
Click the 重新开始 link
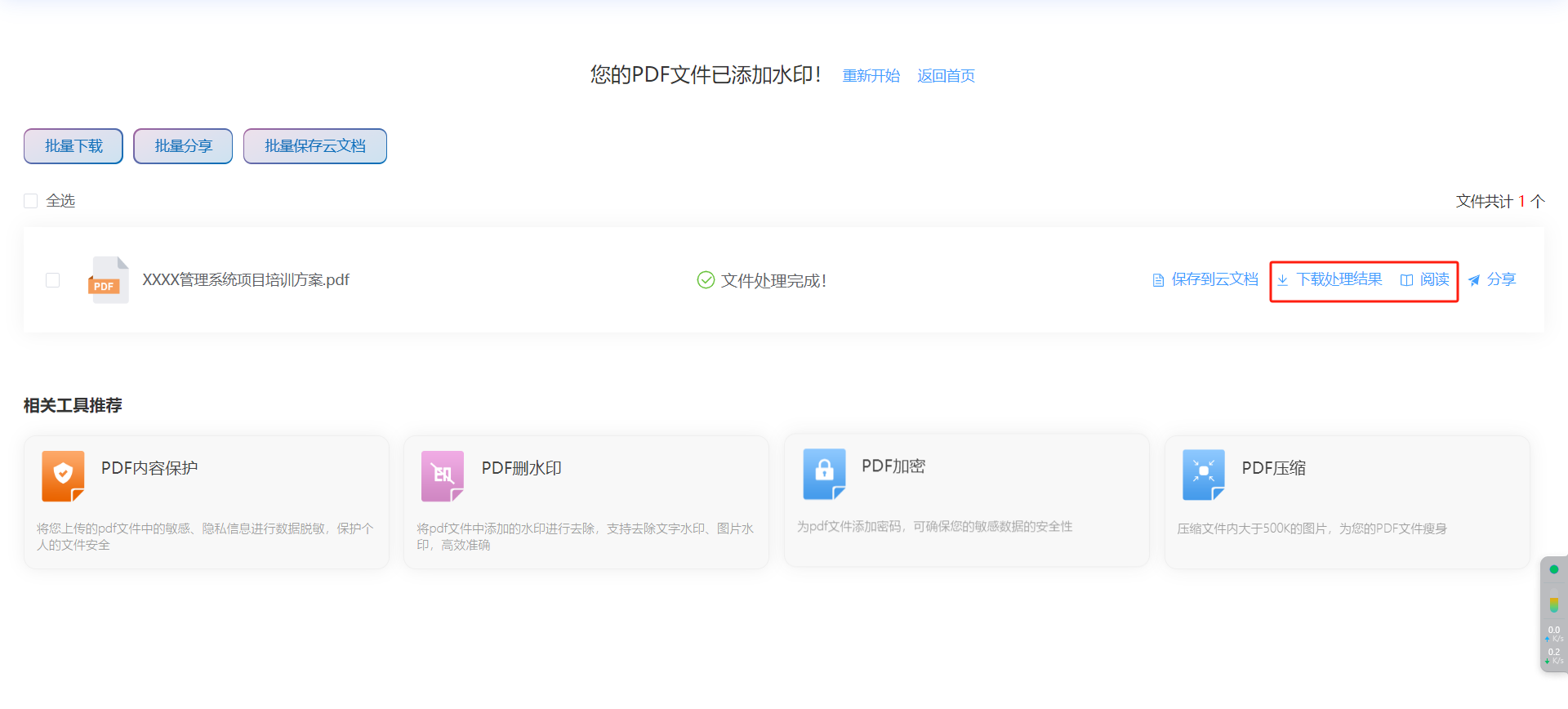coord(871,76)
